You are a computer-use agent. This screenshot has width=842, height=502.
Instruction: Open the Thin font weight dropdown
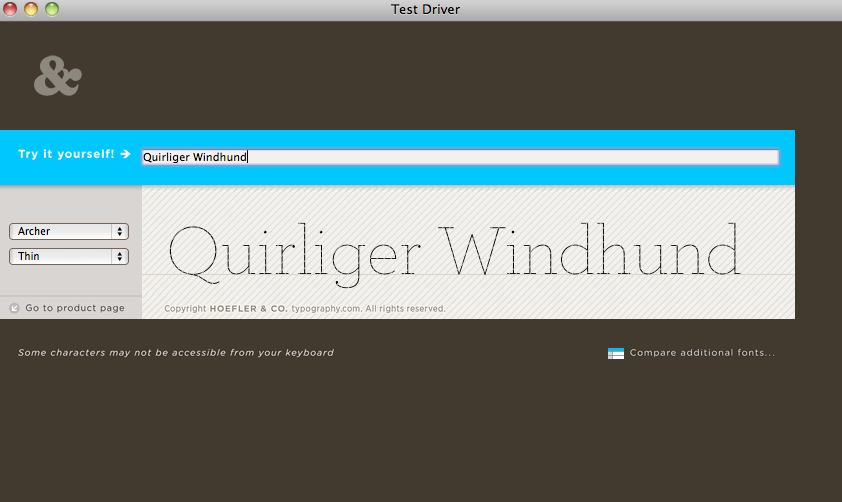(69, 256)
